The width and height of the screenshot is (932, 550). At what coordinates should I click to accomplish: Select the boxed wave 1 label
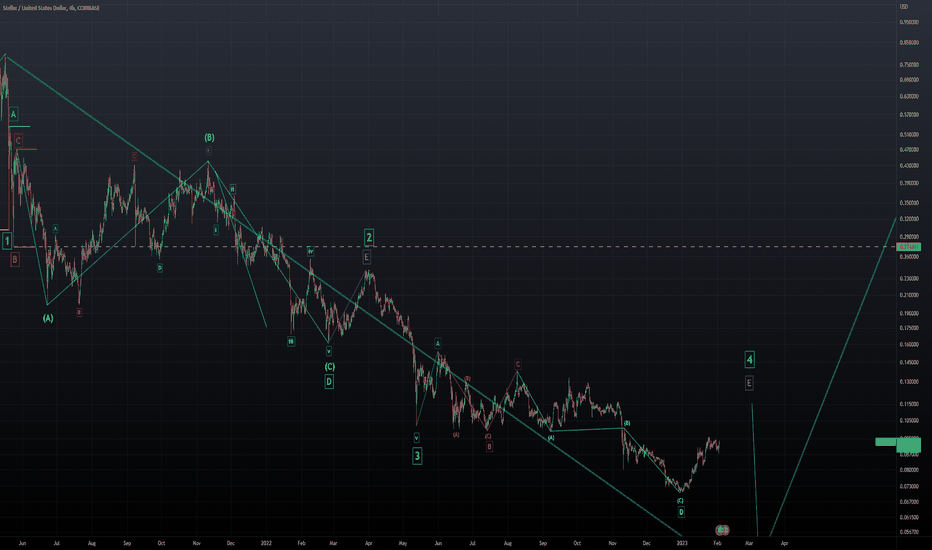7,241
